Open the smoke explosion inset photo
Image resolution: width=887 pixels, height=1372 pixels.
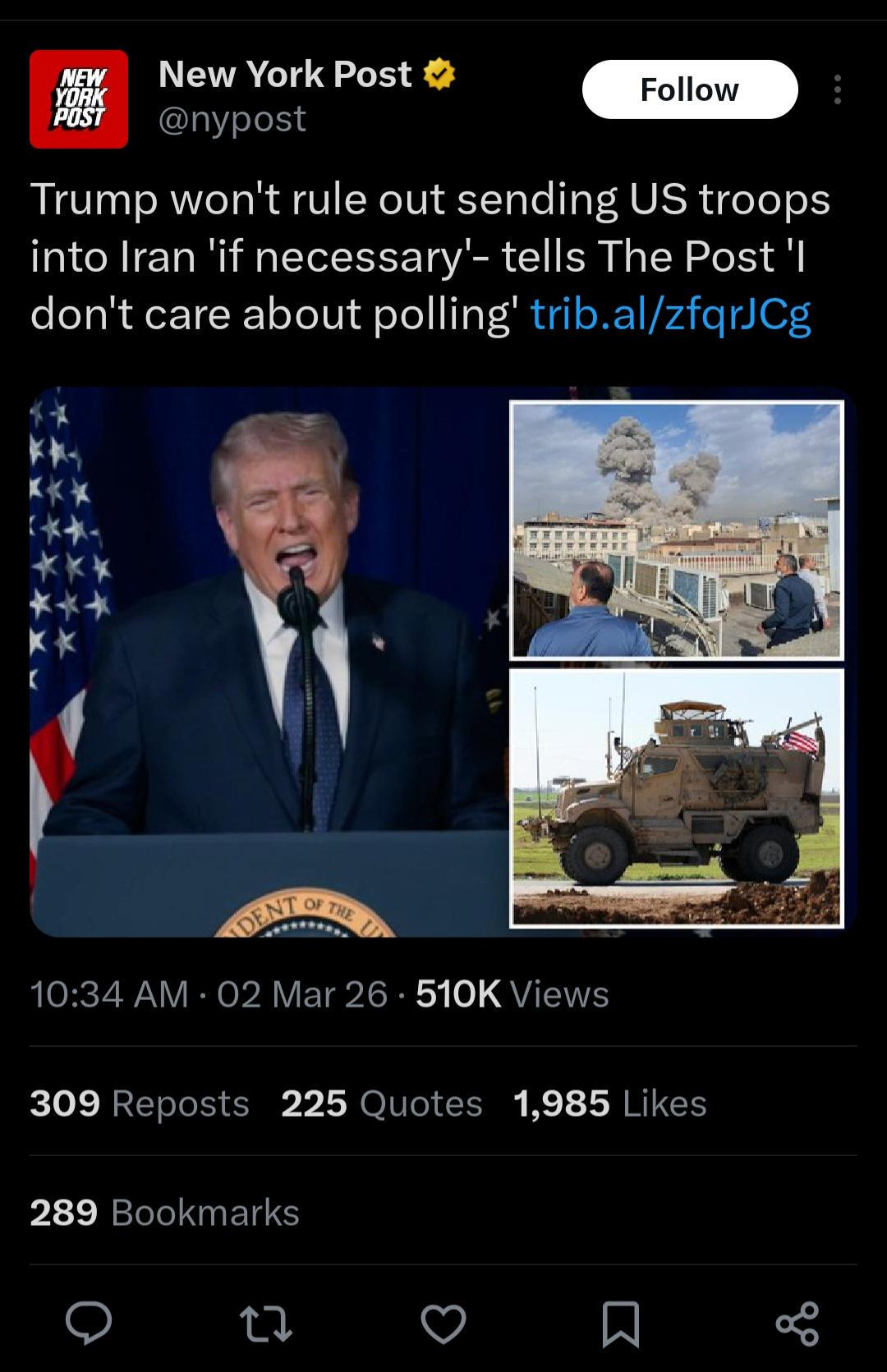click(676, 530)
